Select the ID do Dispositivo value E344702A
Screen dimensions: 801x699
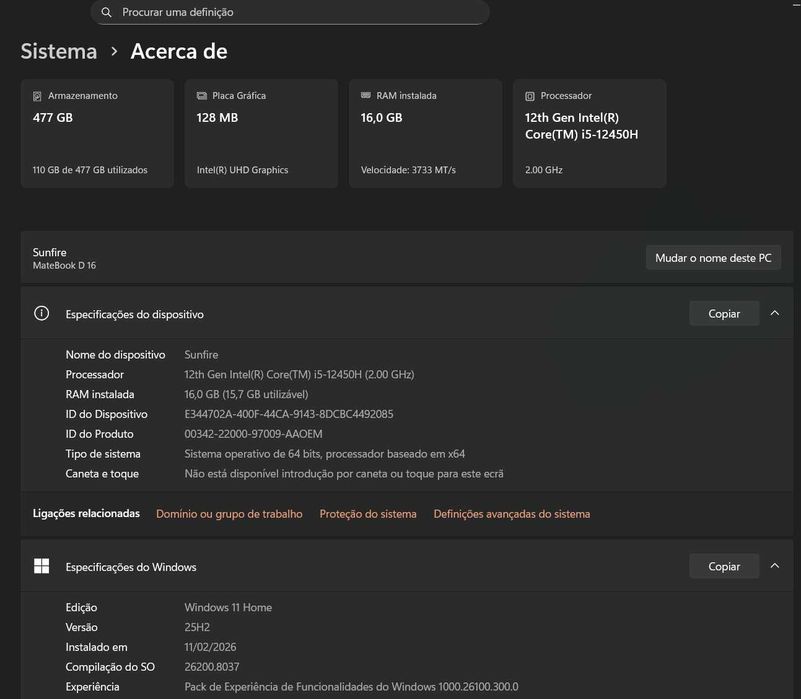(289, 414)
